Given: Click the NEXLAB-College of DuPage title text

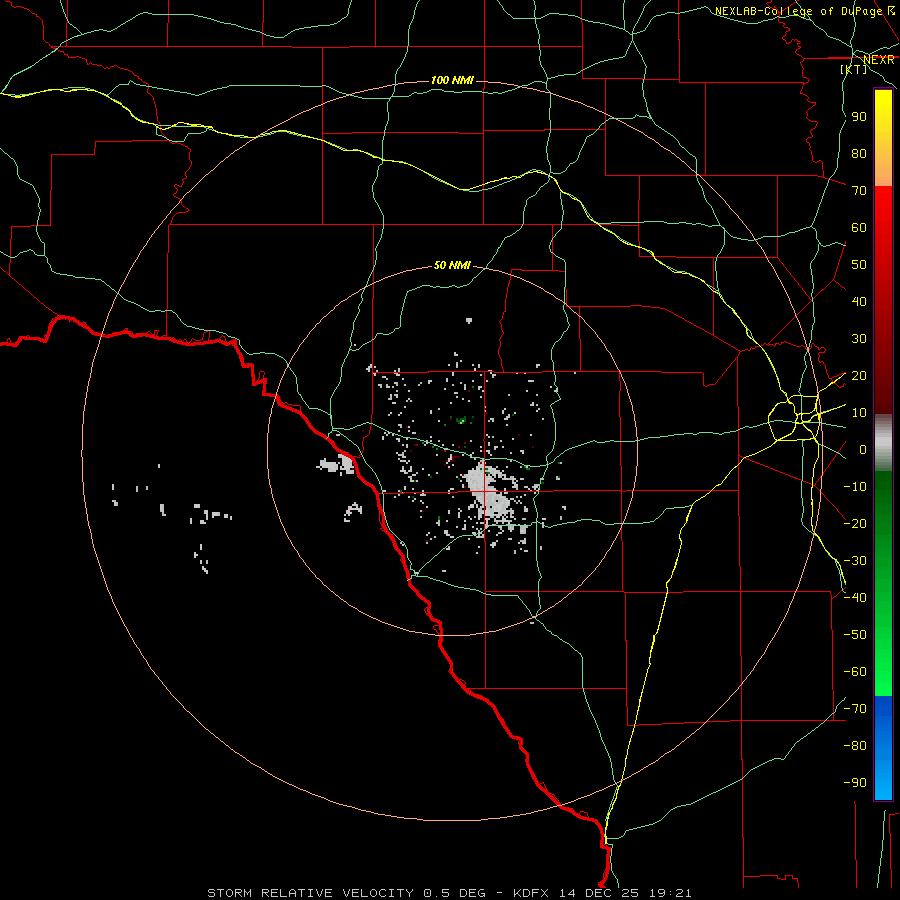Looking at the screenshot, I should click(x=798, y=11).
